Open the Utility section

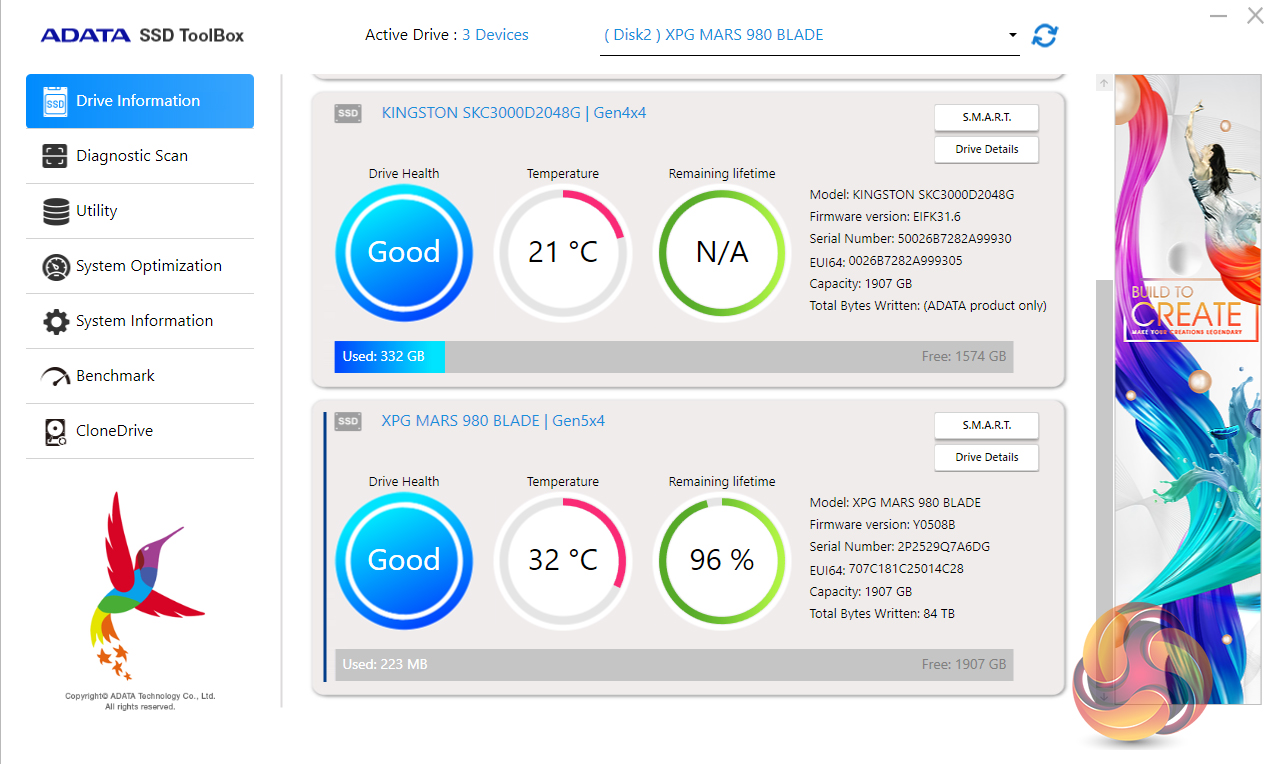(x=140, y=211)
